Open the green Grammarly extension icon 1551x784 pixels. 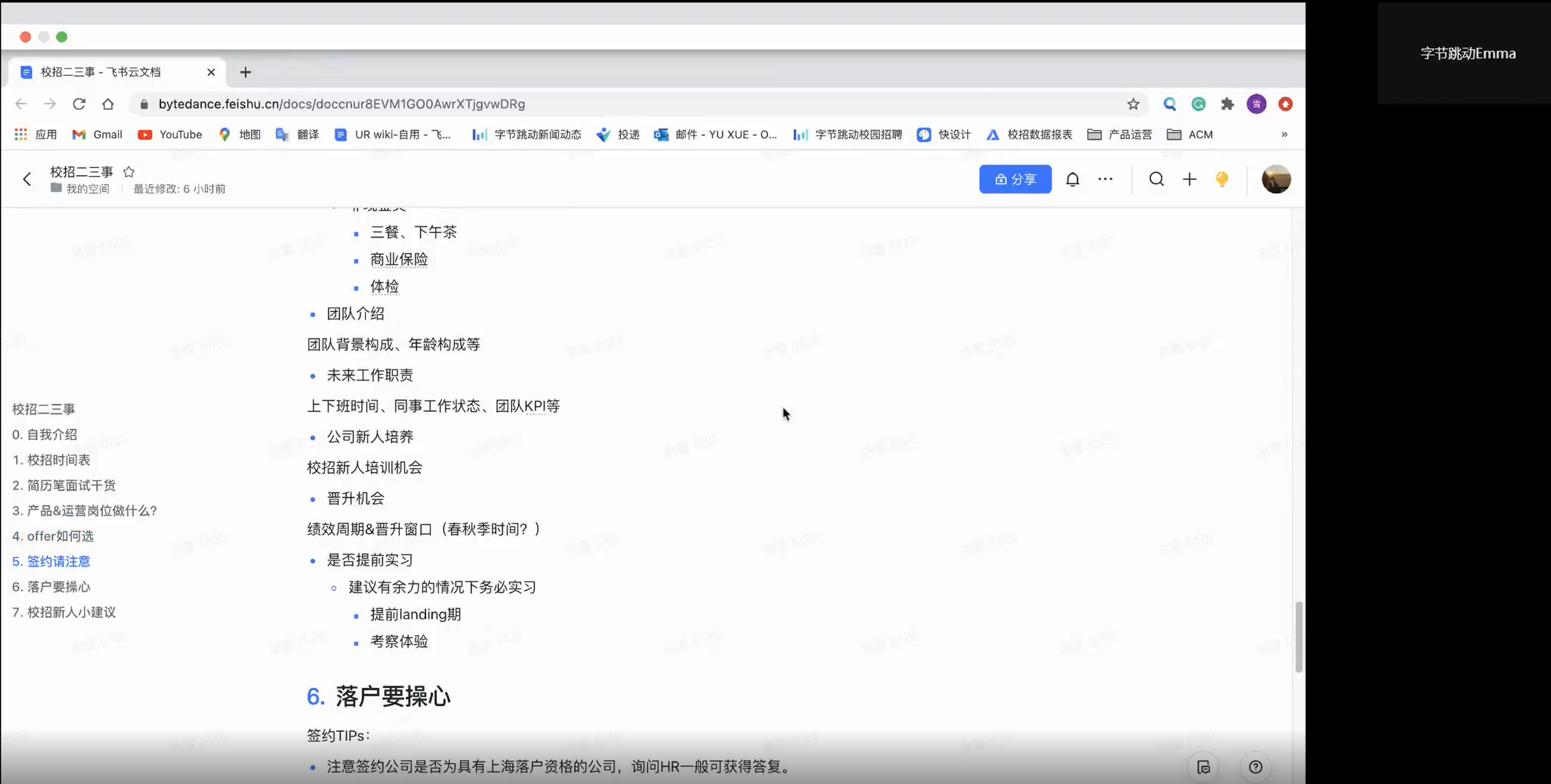[x=1199, y=104]
